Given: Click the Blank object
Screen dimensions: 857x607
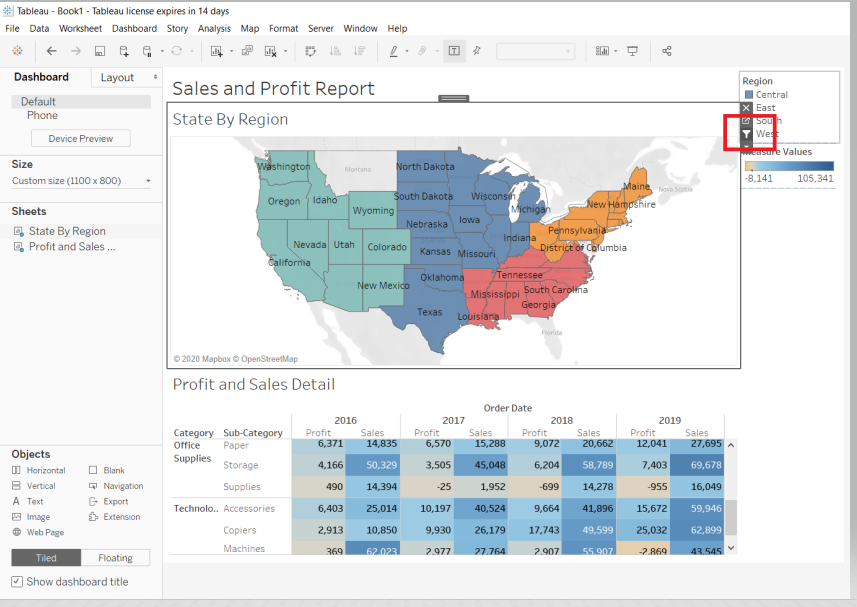Looking at the screenshot, I should pos(107,470).
